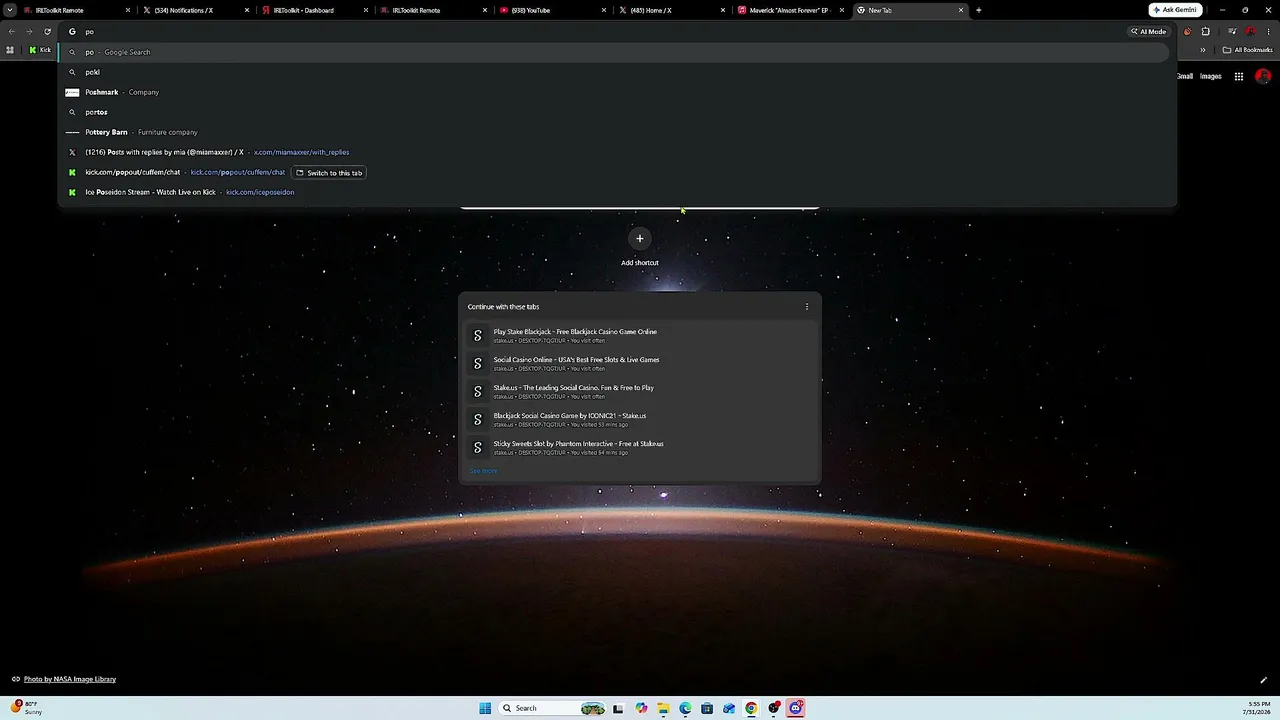
Task: Go back to the previous page
Action: tap(12, 31)
